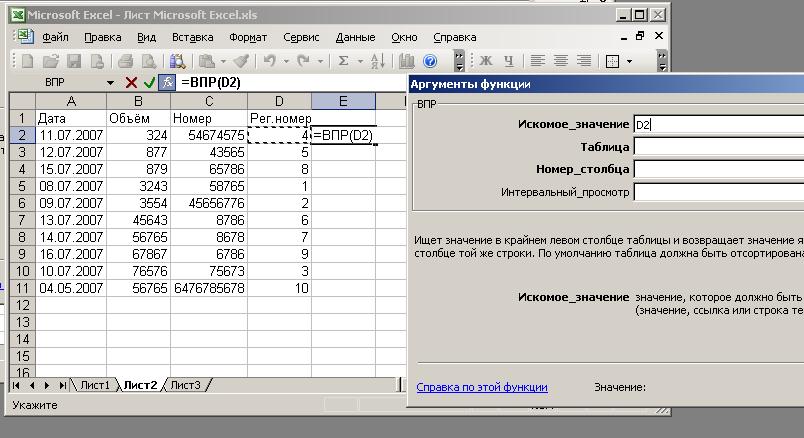Open the Borders dropdown arrow
804x438 pixels.
click(629, 61)
